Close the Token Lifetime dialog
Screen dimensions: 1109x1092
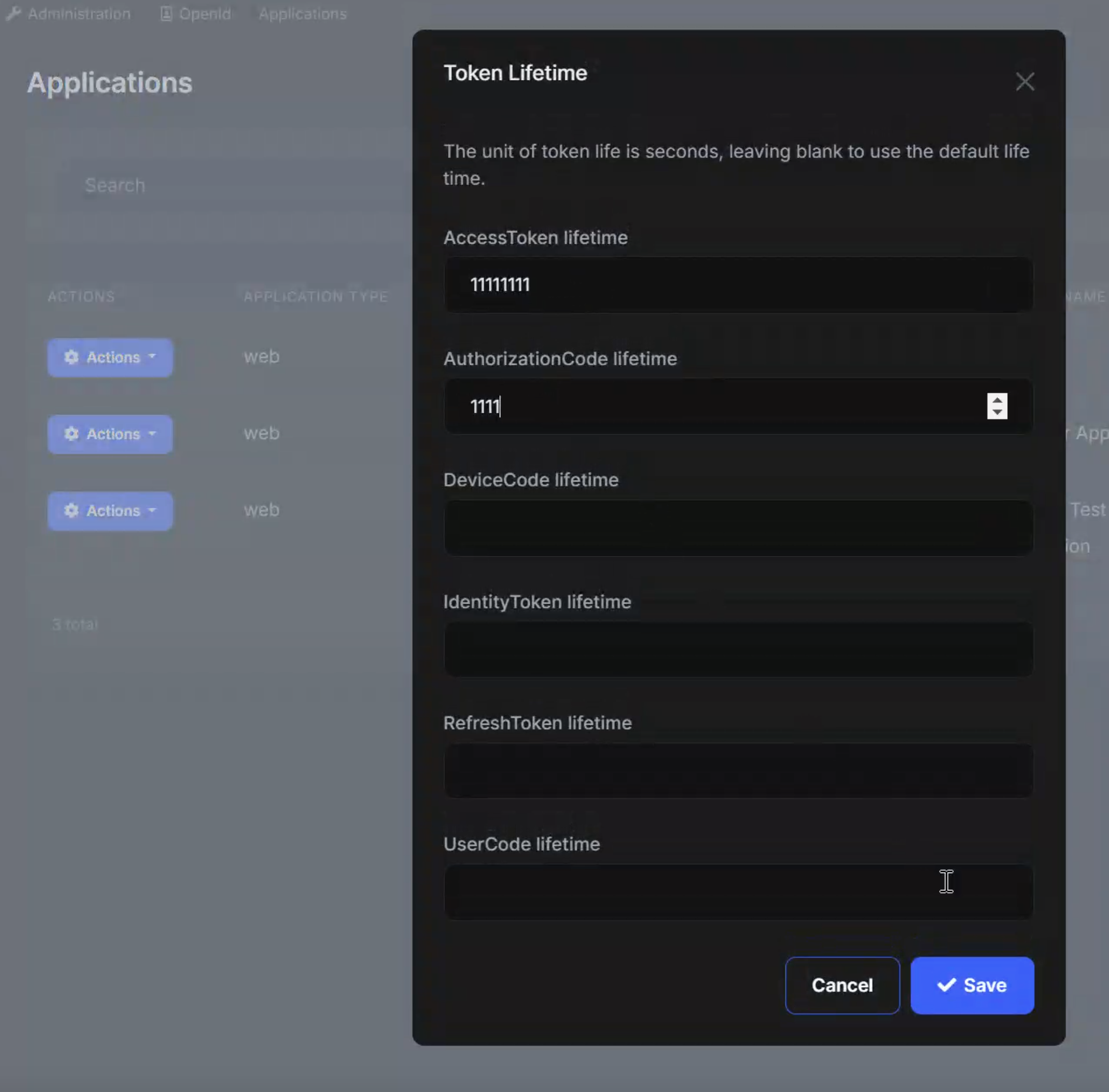1024,81
